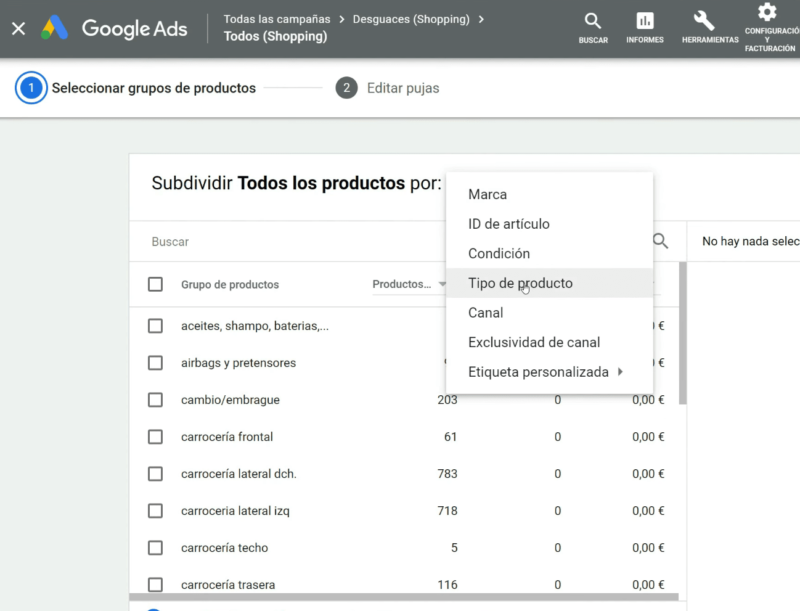The width and height of the screenshot is (800, 611).
Task: Go to step 2 Editar pujas
Action: pos(389,88)
